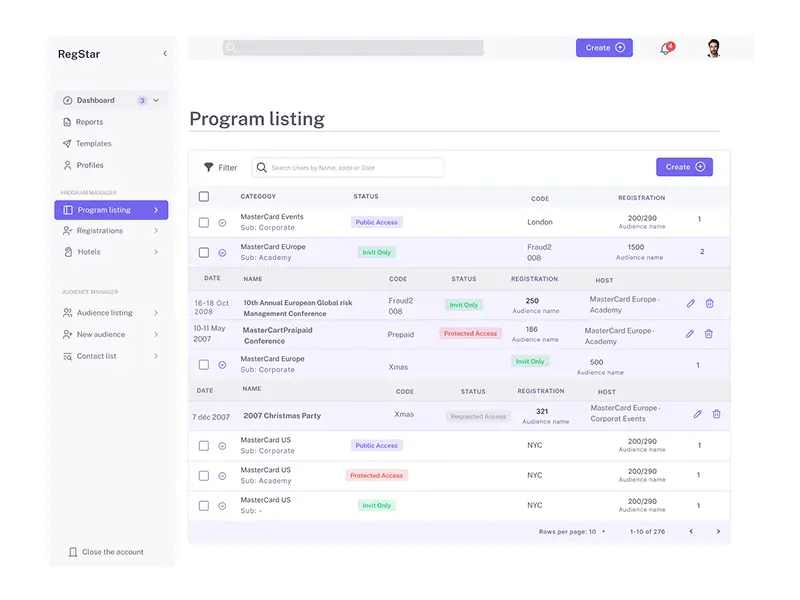Expand the MasterCard EUrope row details

coord(223,252)
